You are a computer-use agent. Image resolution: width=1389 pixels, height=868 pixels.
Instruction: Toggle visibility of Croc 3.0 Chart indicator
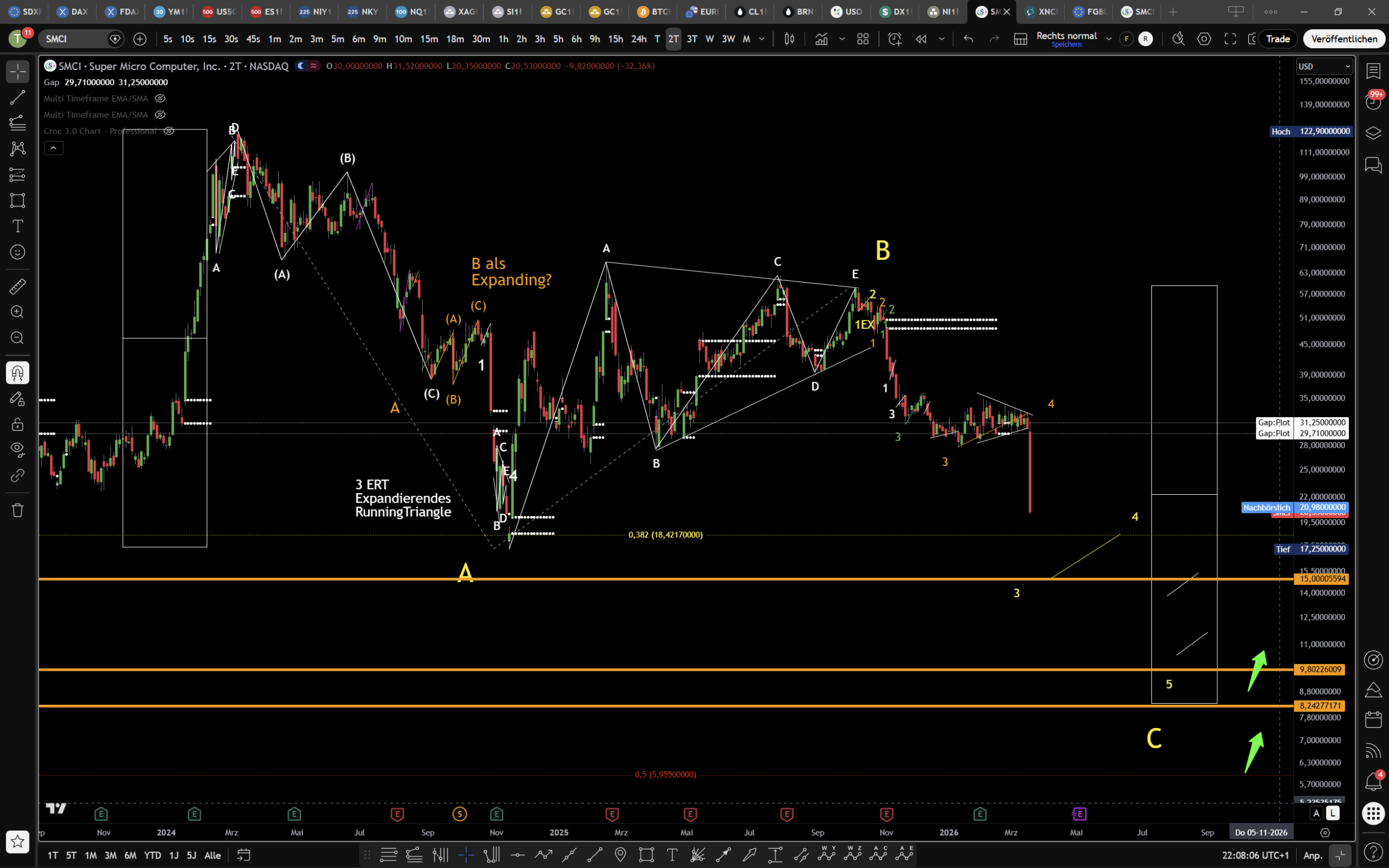click(x=169, y=131)
